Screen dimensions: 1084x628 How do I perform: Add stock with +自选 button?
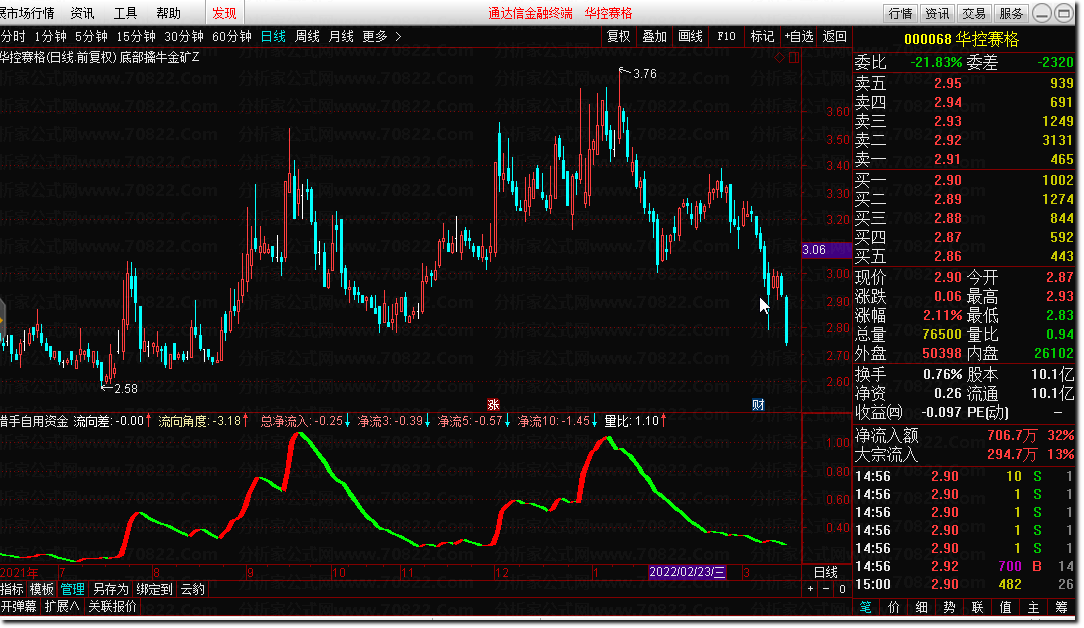798,36
